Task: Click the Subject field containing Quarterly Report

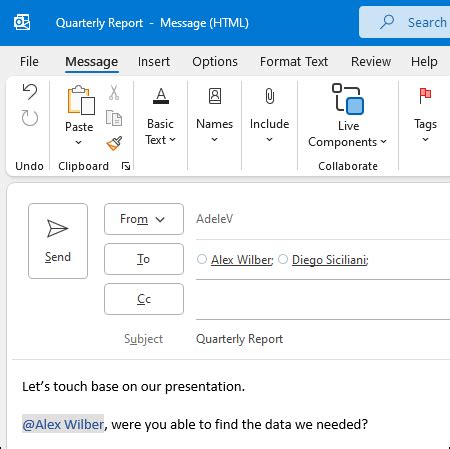Action: [x=323, y=339]
